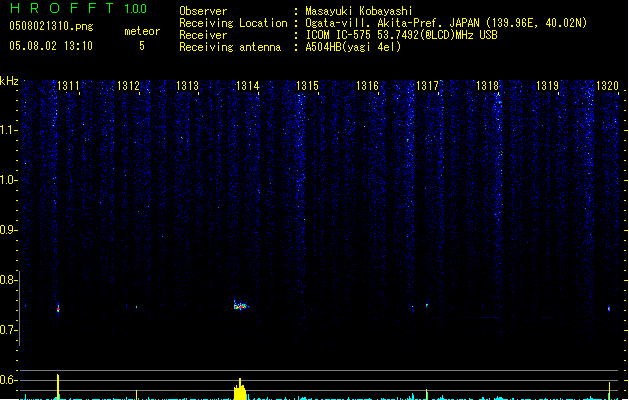Click the A504HB(yagi 4el) antenna text
The height and width of the screenshot is (400, 629).
pyautogui.click(x=353, y=47)
